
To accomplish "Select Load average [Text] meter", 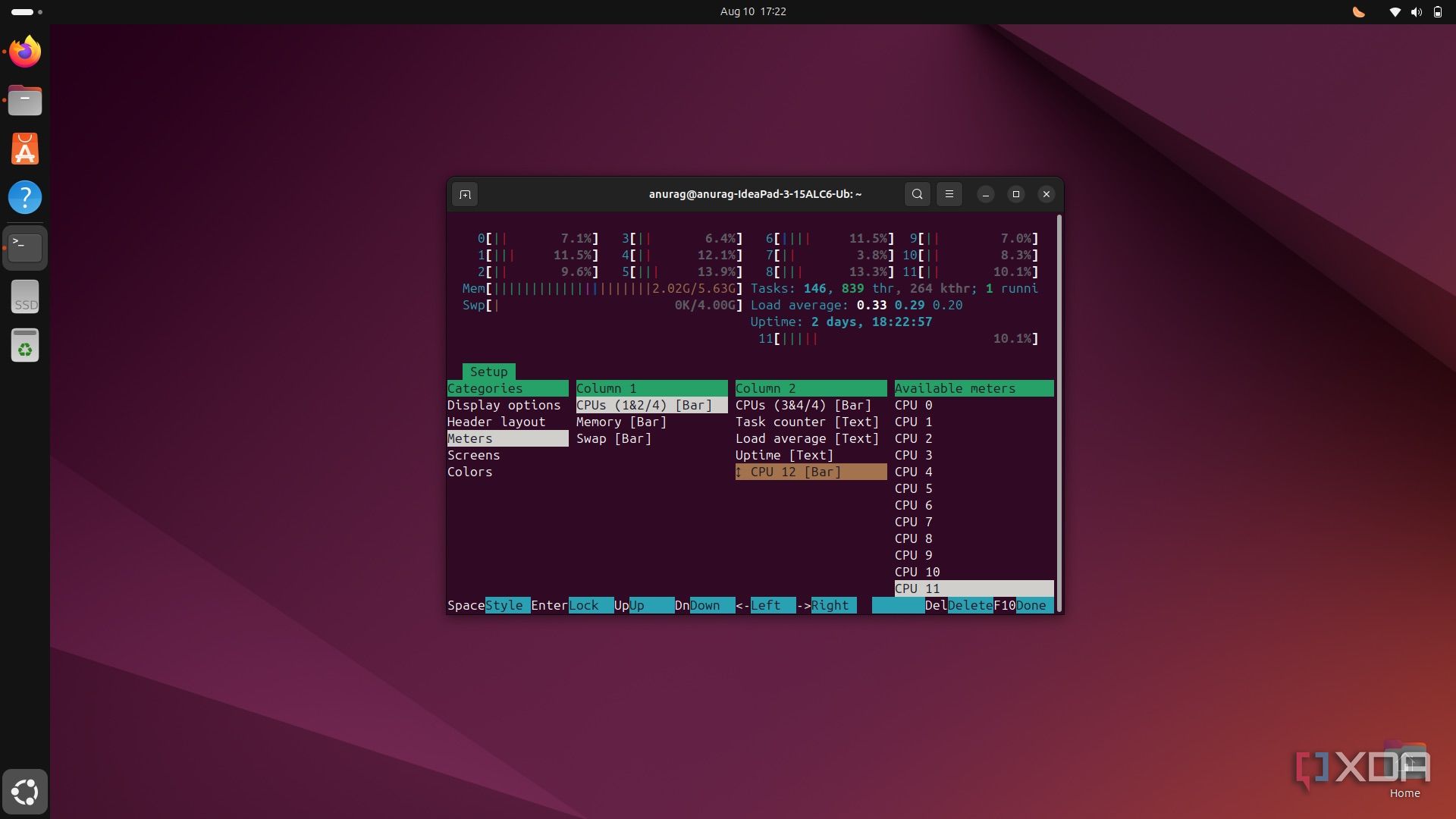I will coord(808,438).
